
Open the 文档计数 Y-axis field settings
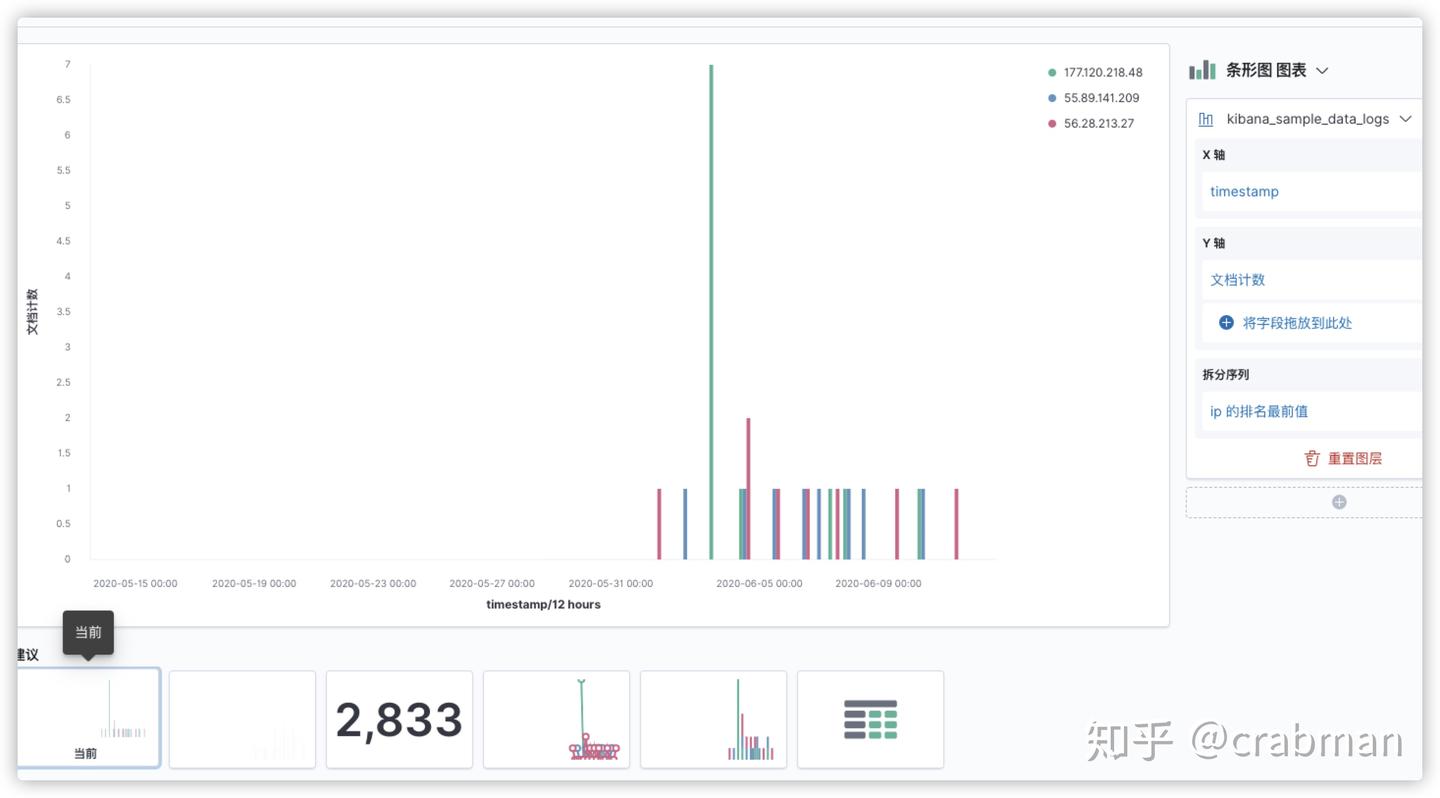coord(1238,279)
